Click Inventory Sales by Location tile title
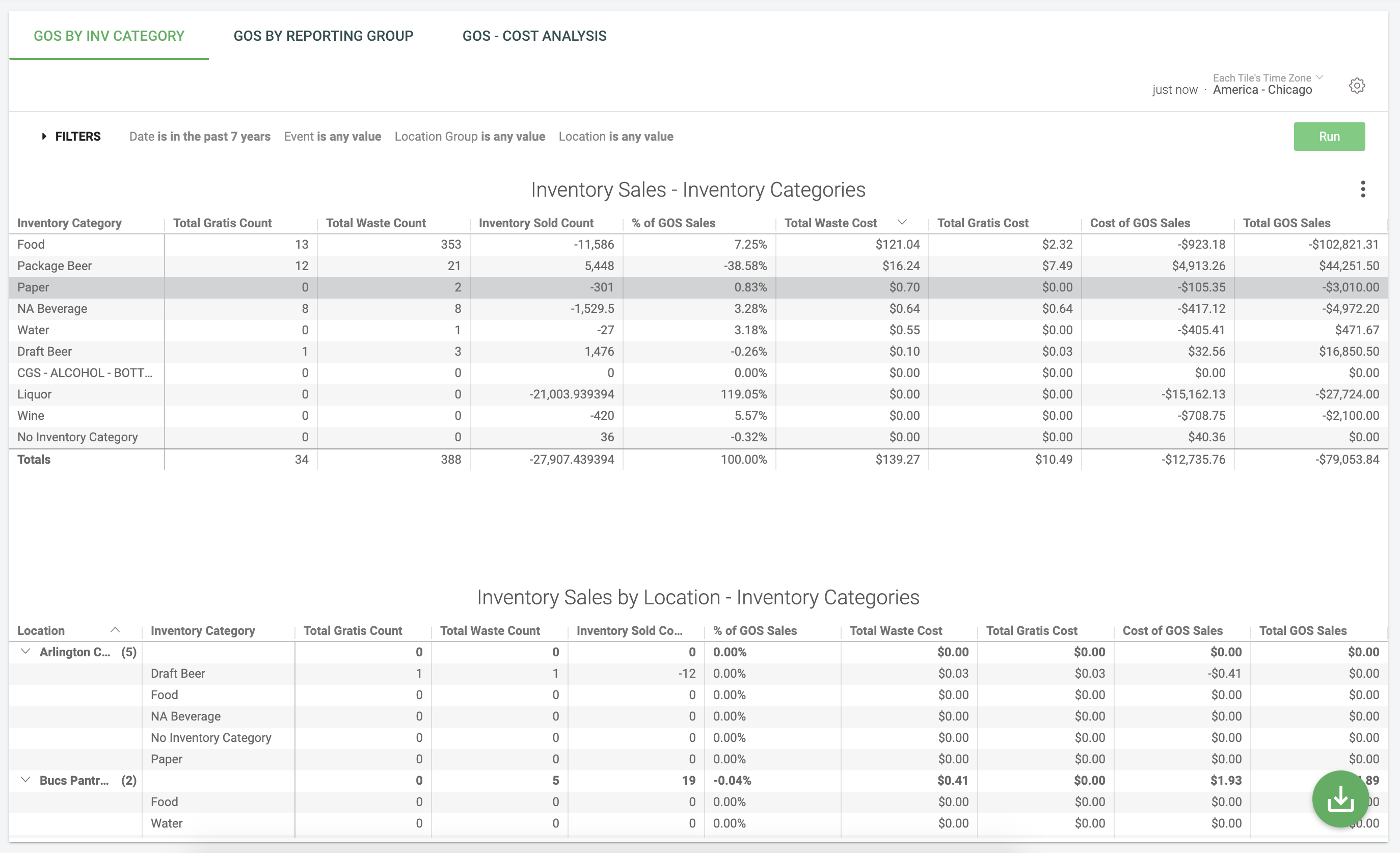The image size is (1400, 853). [698, 597]
